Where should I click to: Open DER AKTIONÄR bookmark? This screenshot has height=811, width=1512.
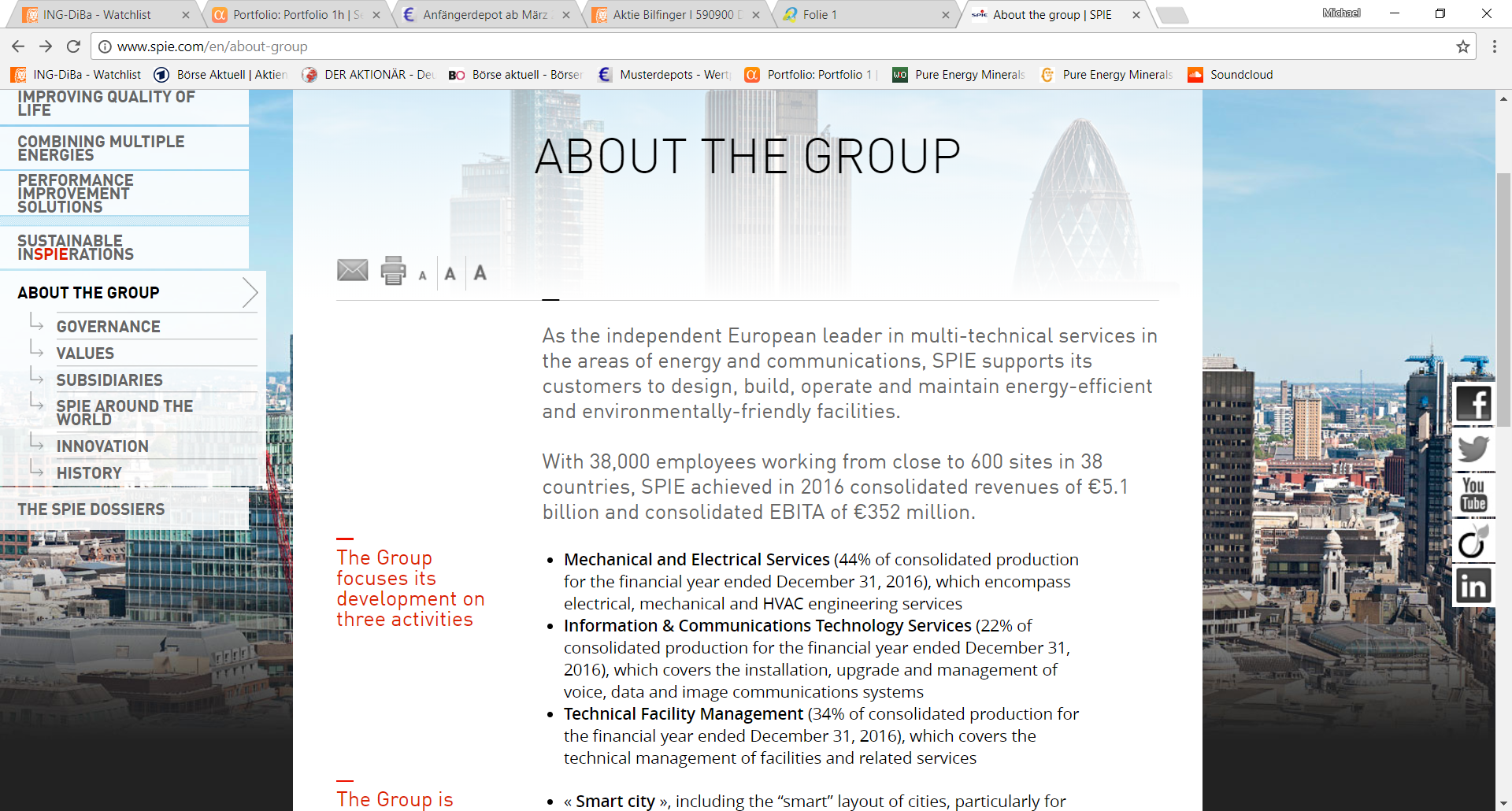tap(369, 75)
